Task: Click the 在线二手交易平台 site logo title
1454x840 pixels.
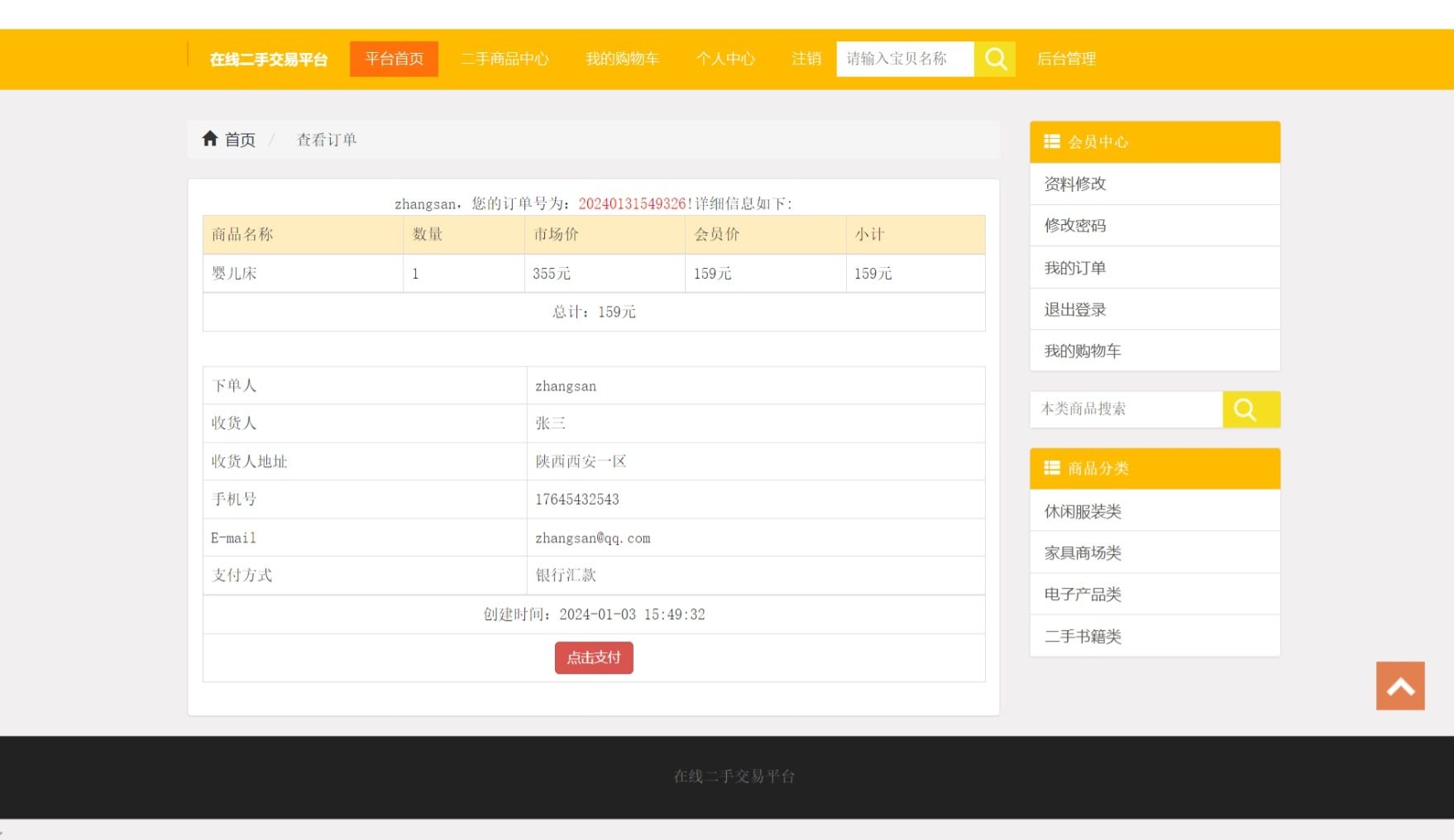Action: (269, 60)
